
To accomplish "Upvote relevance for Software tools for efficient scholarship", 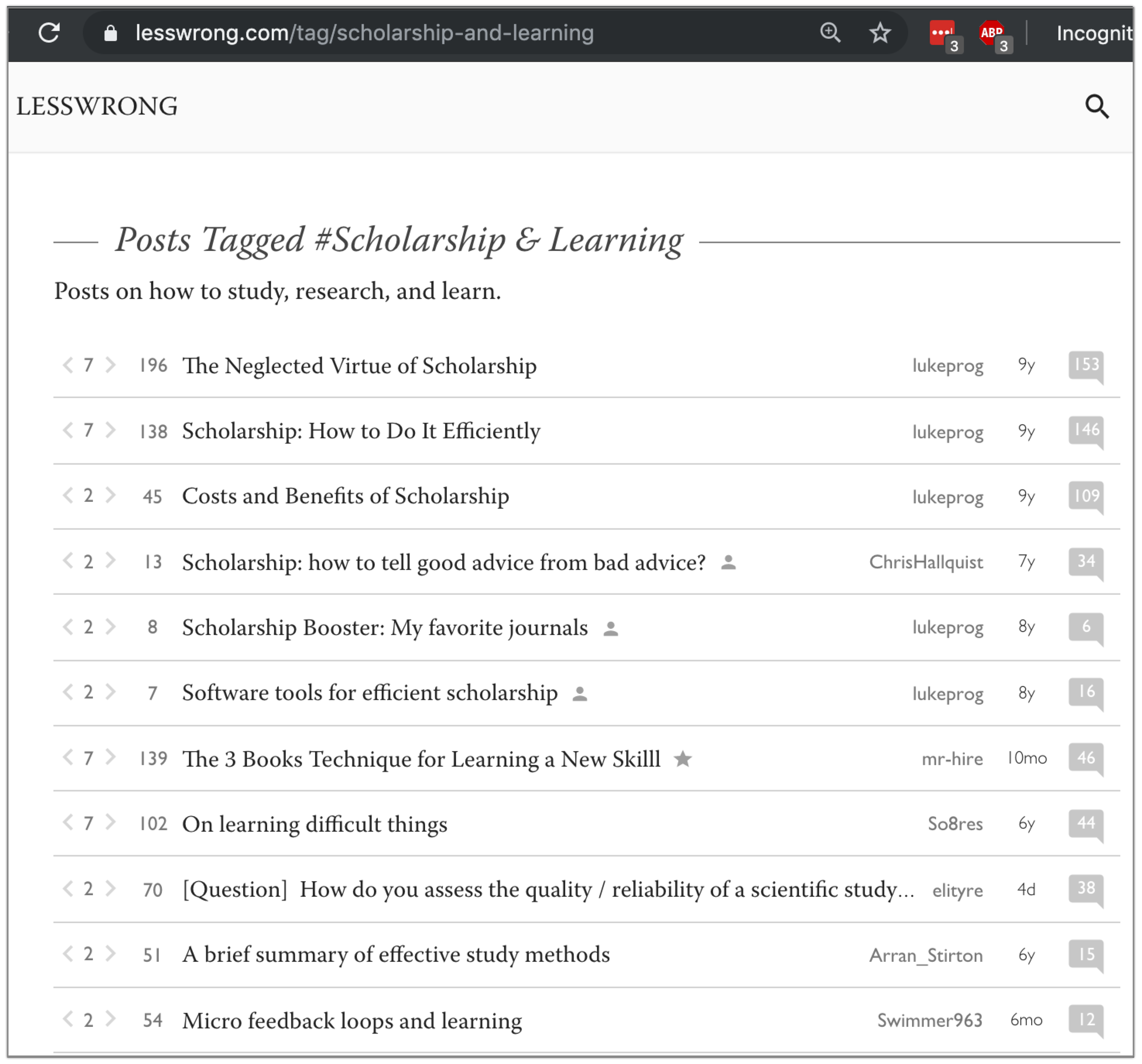I will coord(111,692).
